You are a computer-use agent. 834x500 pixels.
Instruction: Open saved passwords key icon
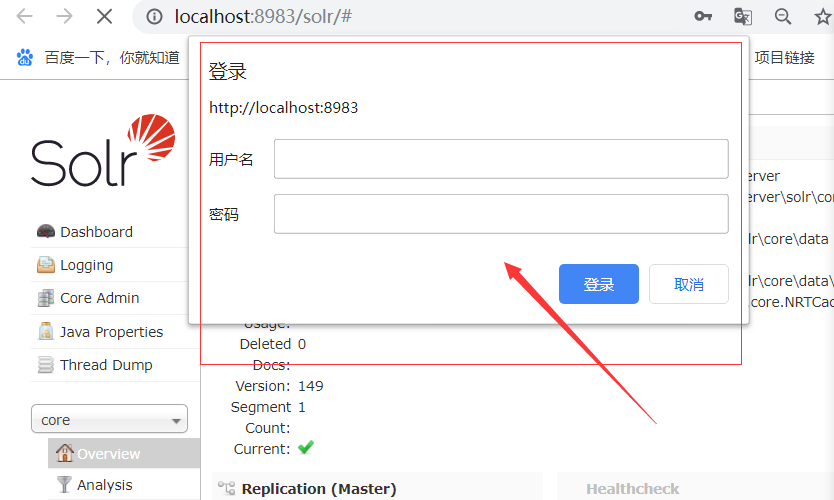pos(703,16)
